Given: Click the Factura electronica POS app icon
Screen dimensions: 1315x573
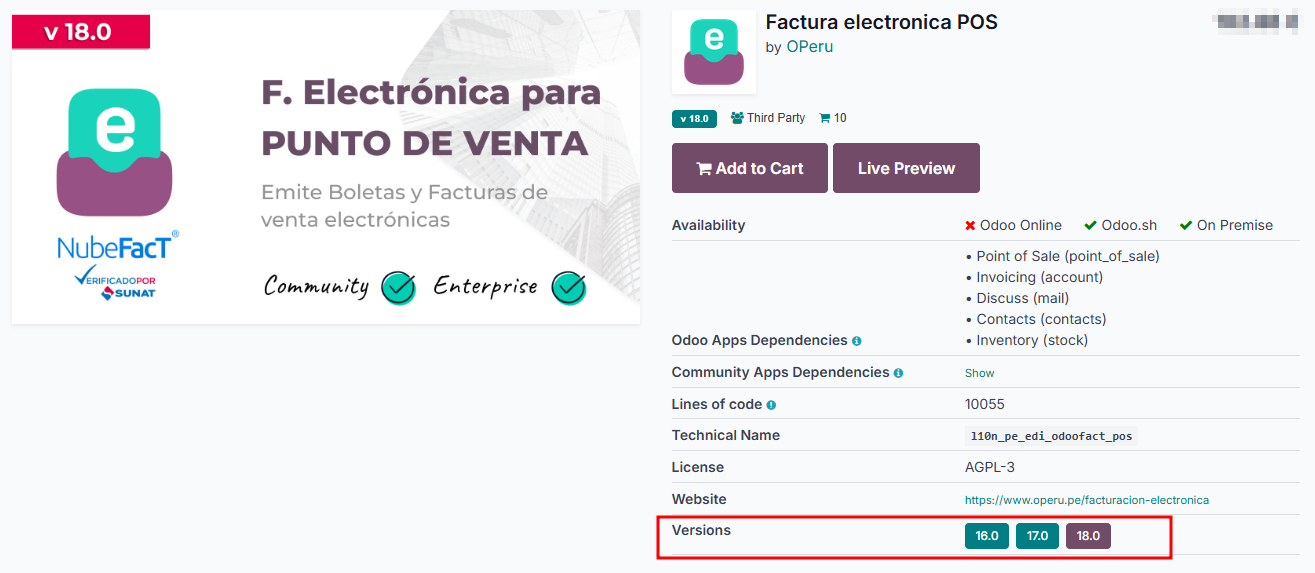Looking at the screenshot, I should (713, 52).
